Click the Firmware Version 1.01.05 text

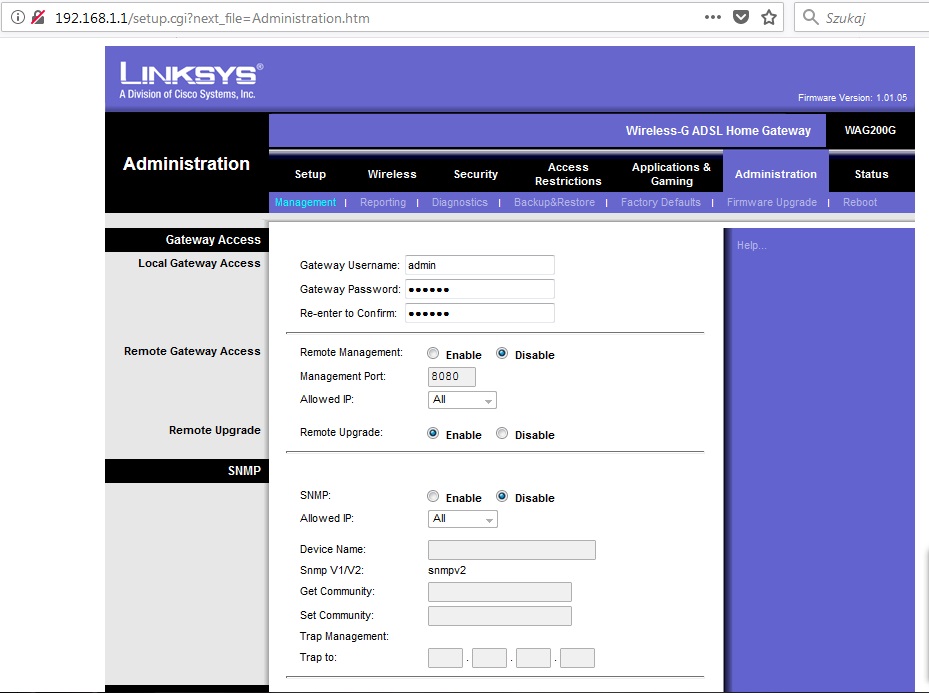(852, 98)
